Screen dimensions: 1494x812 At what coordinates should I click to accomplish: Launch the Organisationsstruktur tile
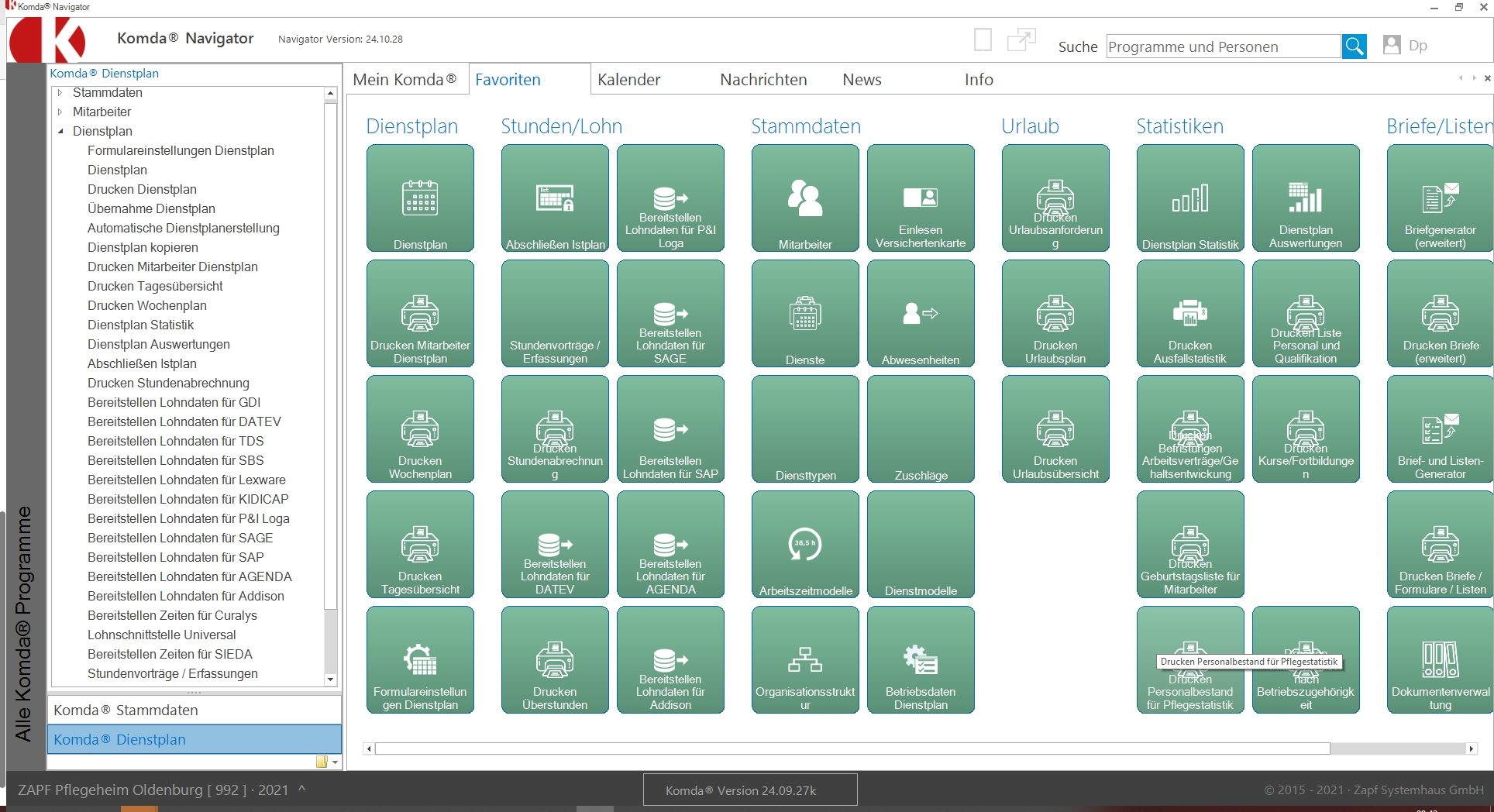[x=805, y=660]
